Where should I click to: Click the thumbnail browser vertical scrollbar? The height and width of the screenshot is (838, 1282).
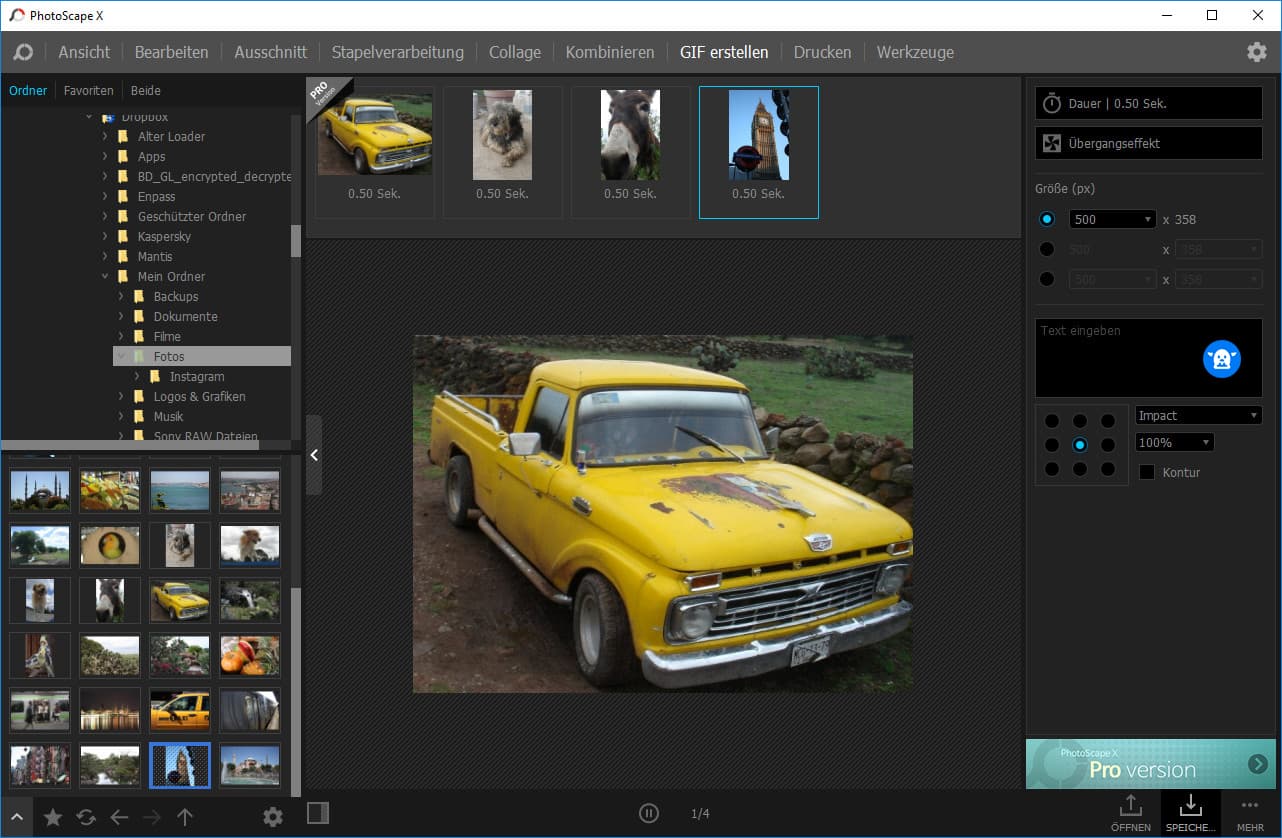296,690
